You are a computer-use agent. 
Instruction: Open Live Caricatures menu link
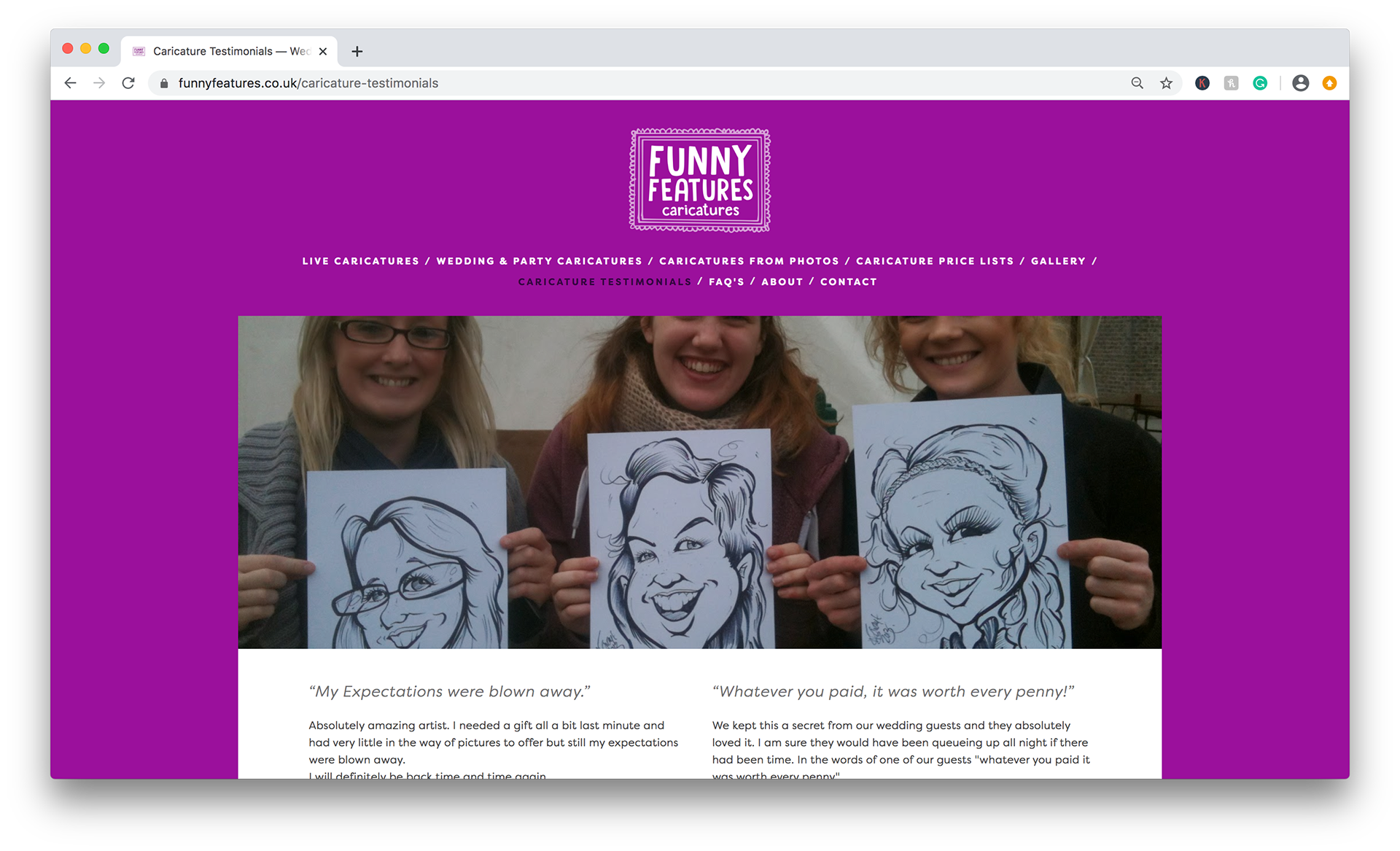361,261
